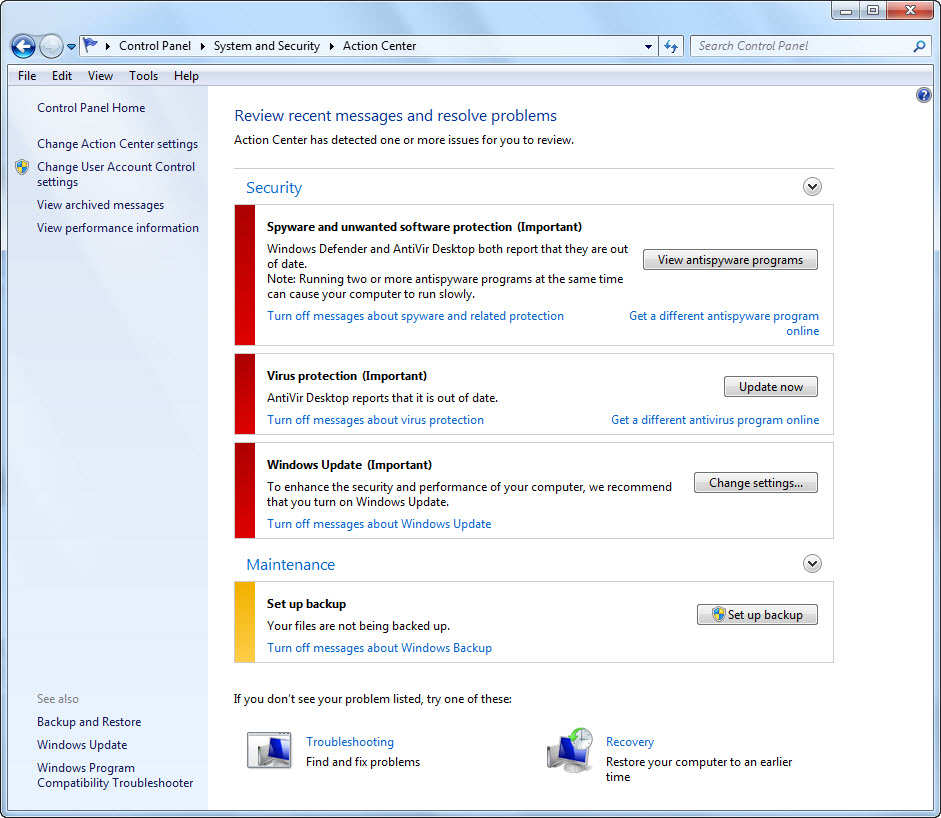Open Windows Program Compatibility Troubleshooter
The height and width of the screenshot is (818, 941).
point(115,775)
